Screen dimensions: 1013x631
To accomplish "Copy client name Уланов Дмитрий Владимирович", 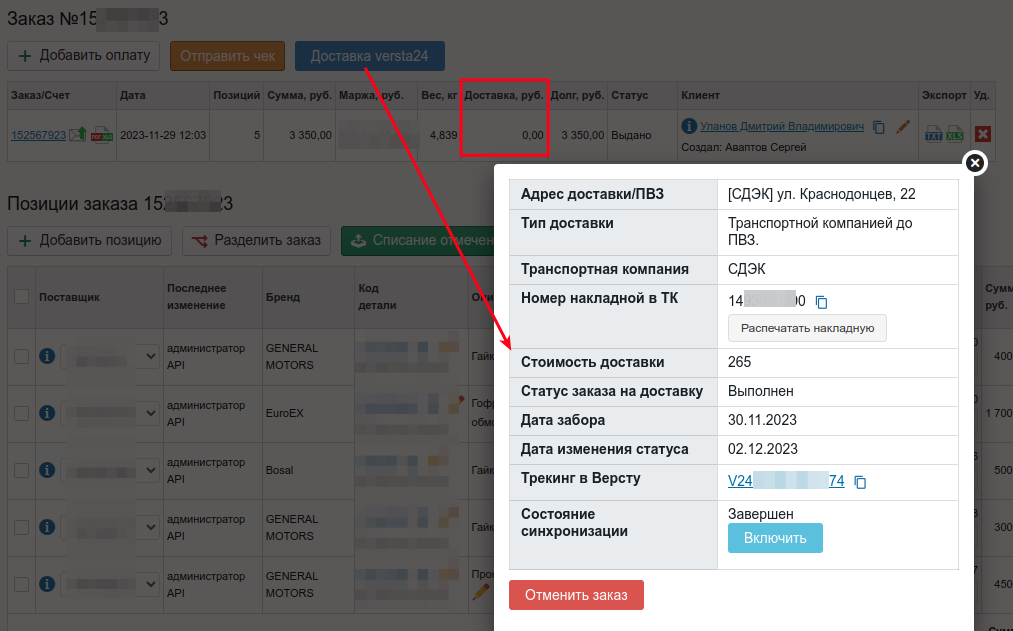I will click(x=879, y=127).
